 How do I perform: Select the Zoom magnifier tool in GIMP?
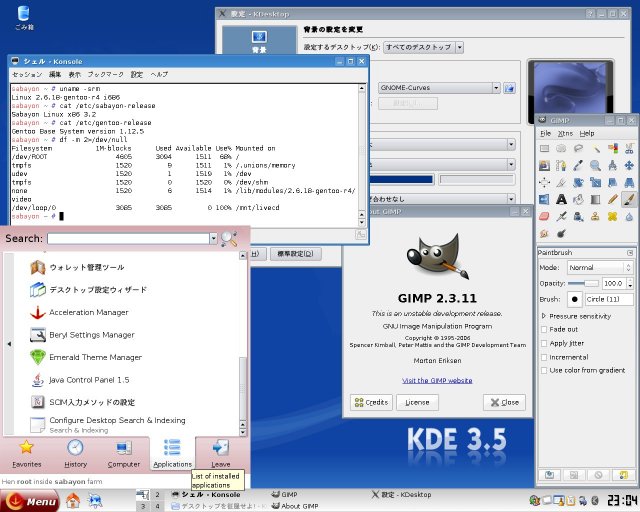click(596, 165)
